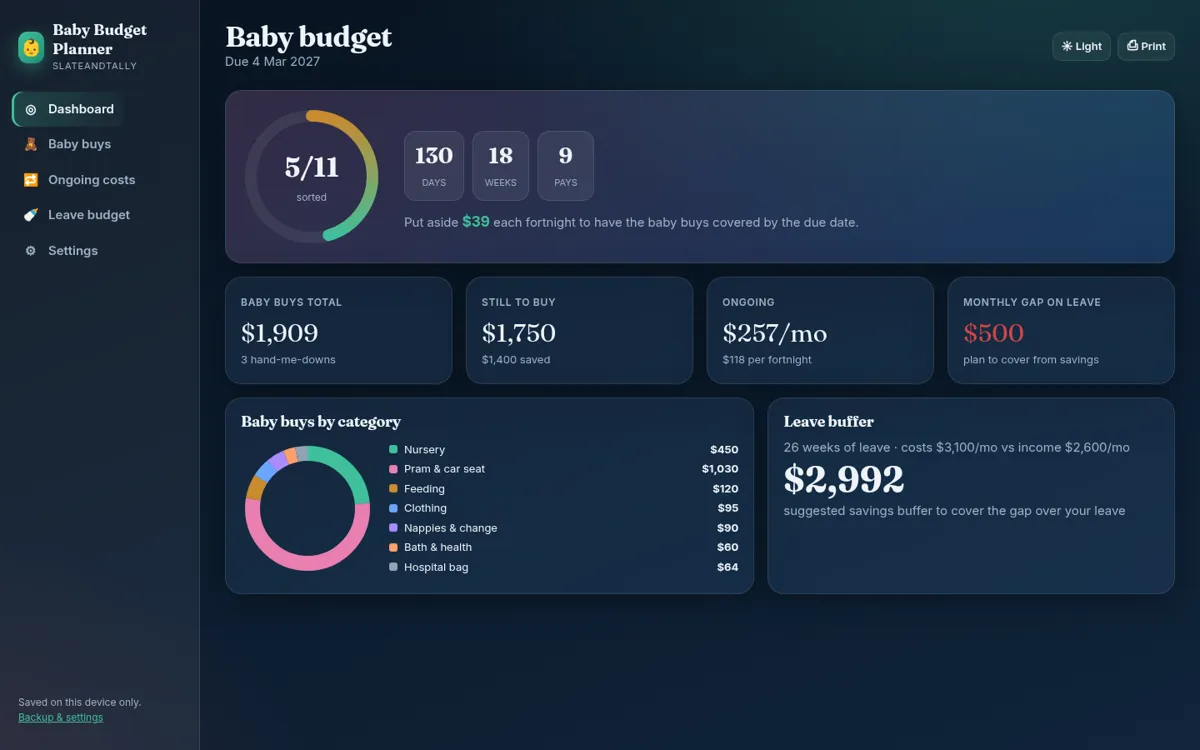The width and height of the screenshot is (1200, 750).
Task: Open the Baby Buys Total card
Action: [x=338, y=330]
